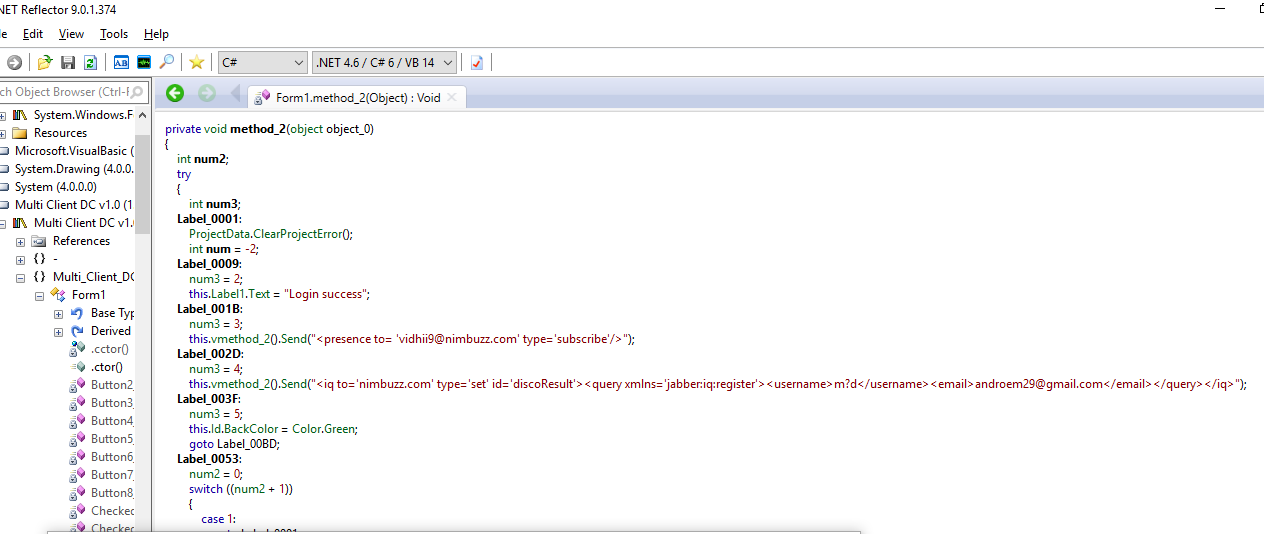
Task: Open the View menu
Action: 72,34
